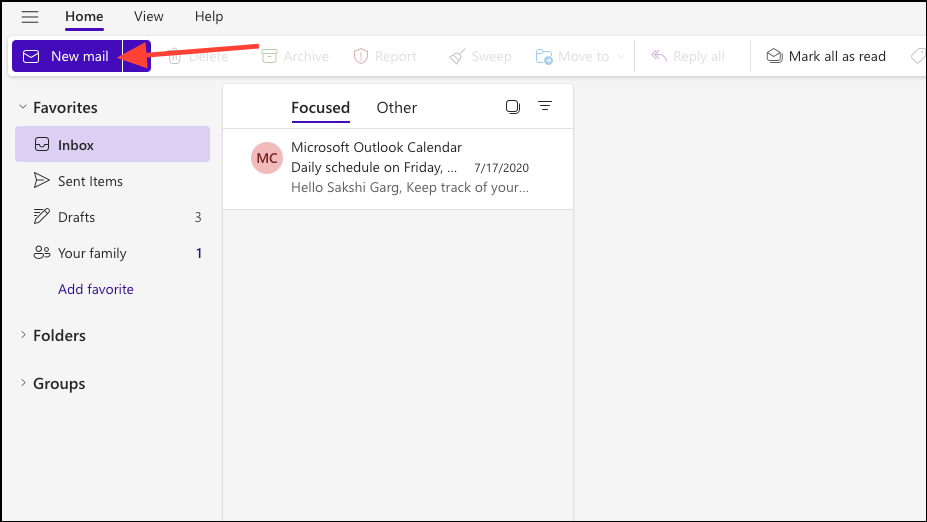This screenshot has width=927, height=522.
Task: Click the Inbox tray icon
Action: (x=42, y=144)
